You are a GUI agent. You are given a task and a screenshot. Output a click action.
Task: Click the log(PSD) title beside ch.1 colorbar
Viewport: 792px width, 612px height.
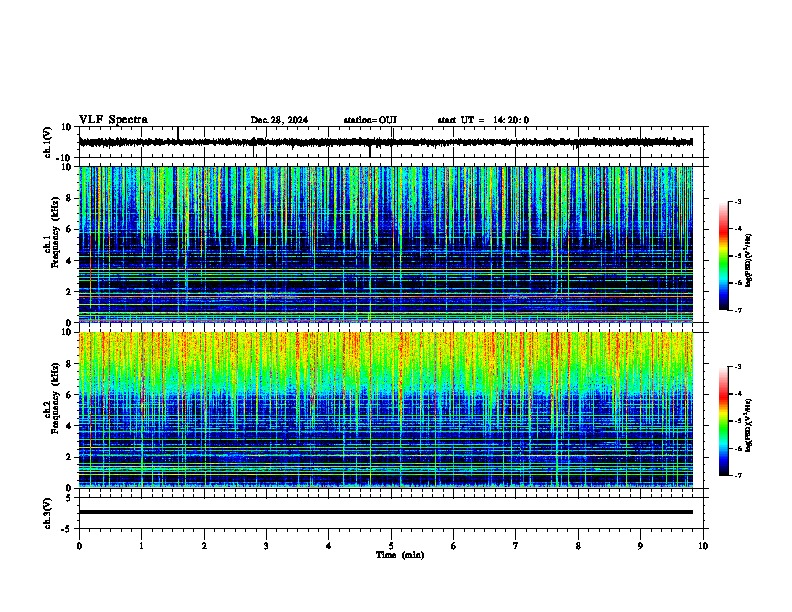coord(749,260)
